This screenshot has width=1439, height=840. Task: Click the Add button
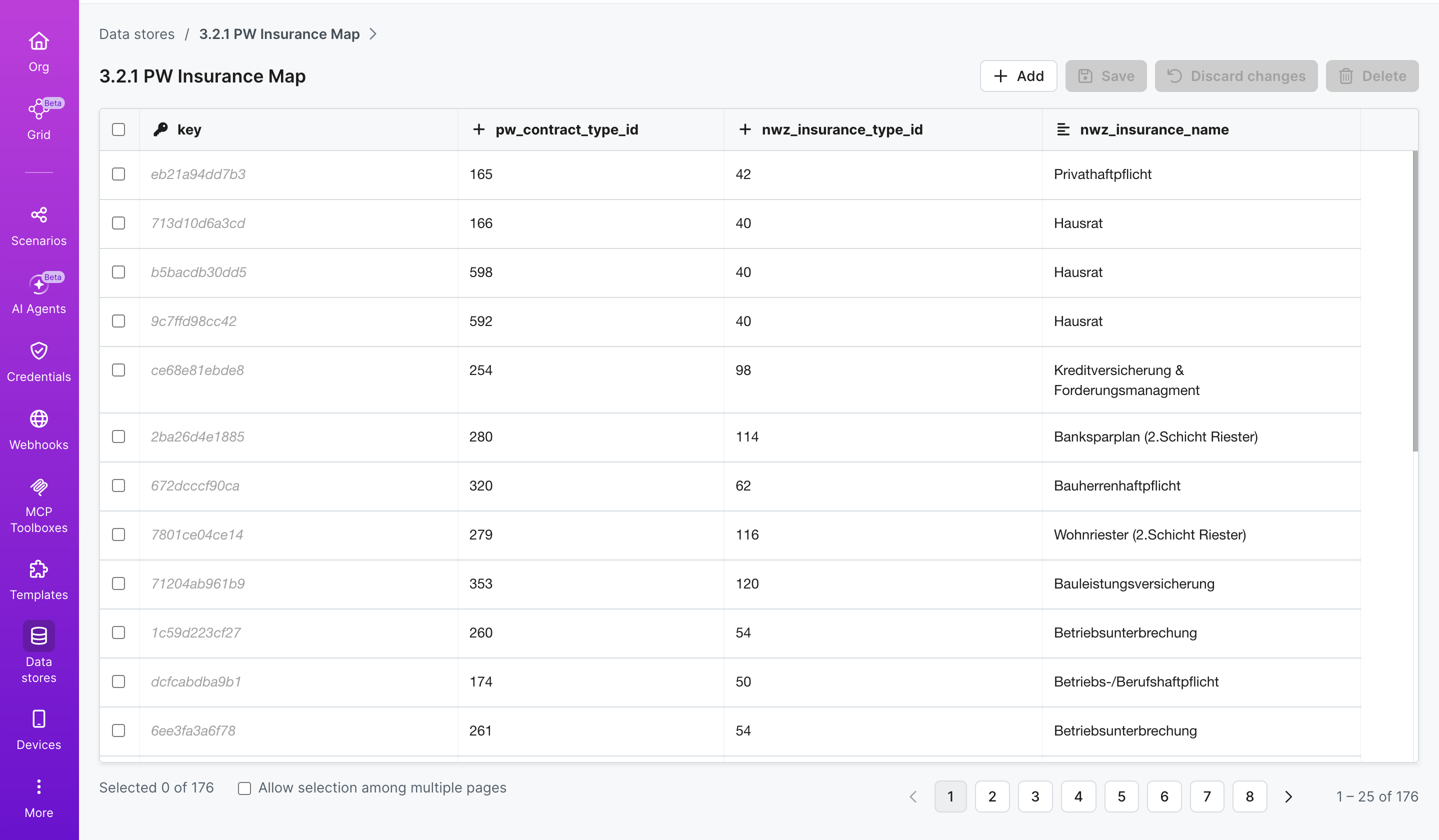(1018, 76)
